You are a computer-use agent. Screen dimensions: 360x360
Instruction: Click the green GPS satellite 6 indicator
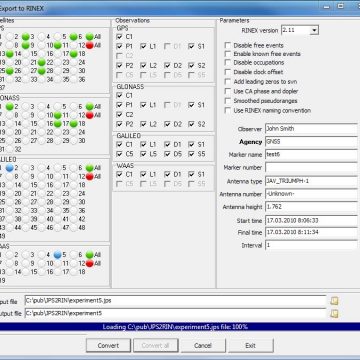(74, 36)
